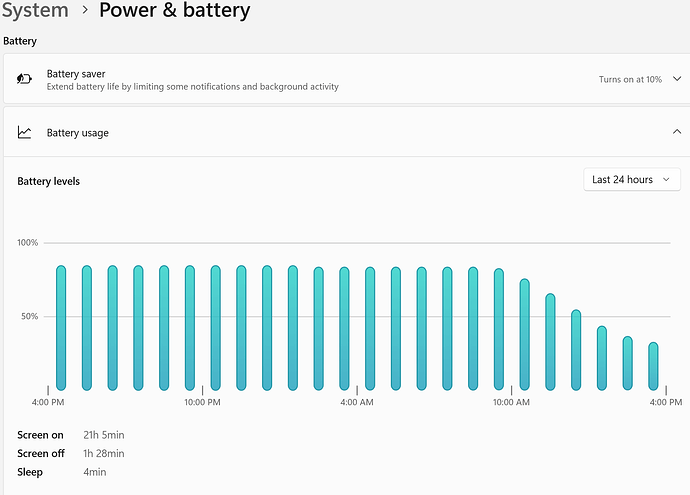Click the Battery usage header label
This screenshot has height=495, width=690.
(x=77, y=132)
